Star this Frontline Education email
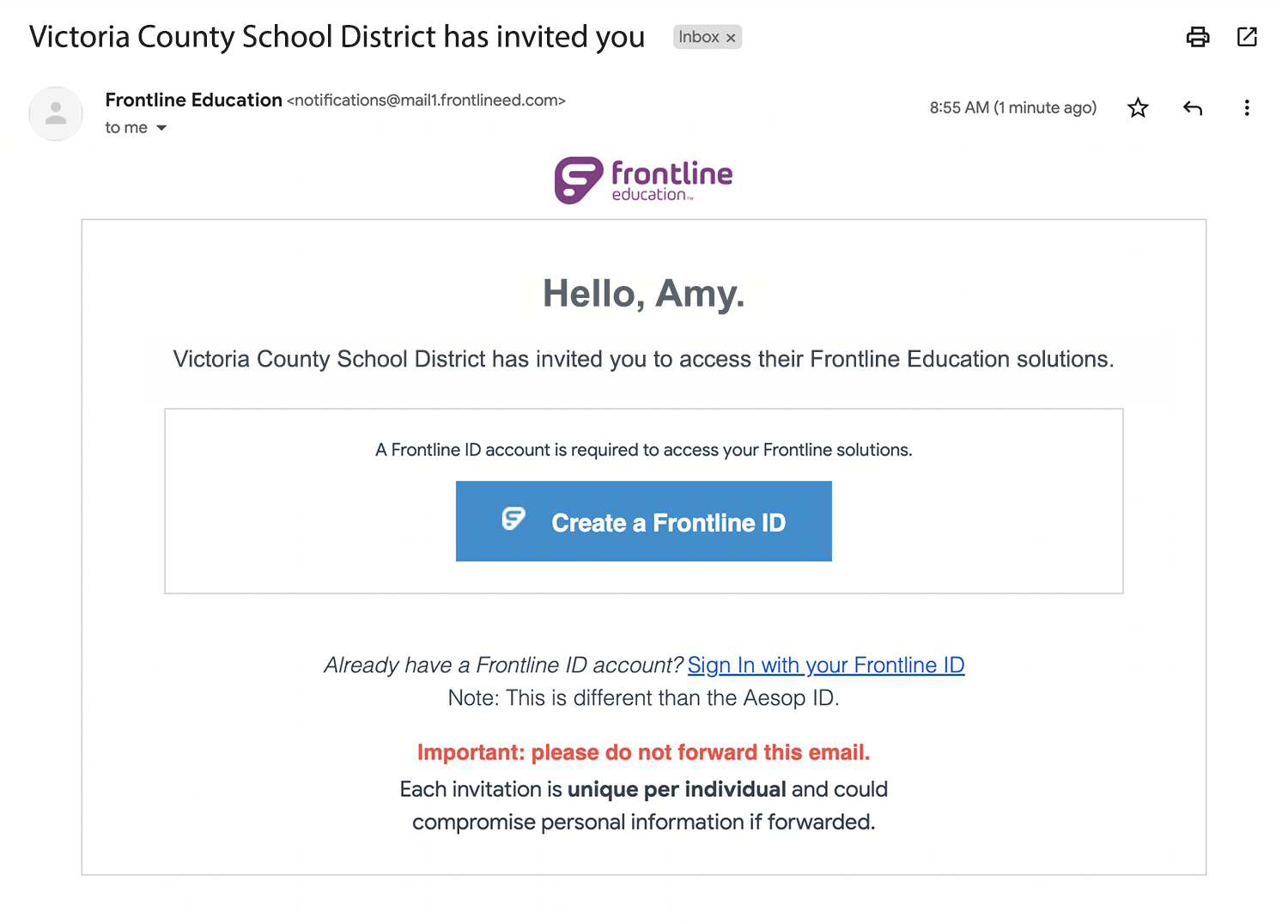 [1138, 107]
